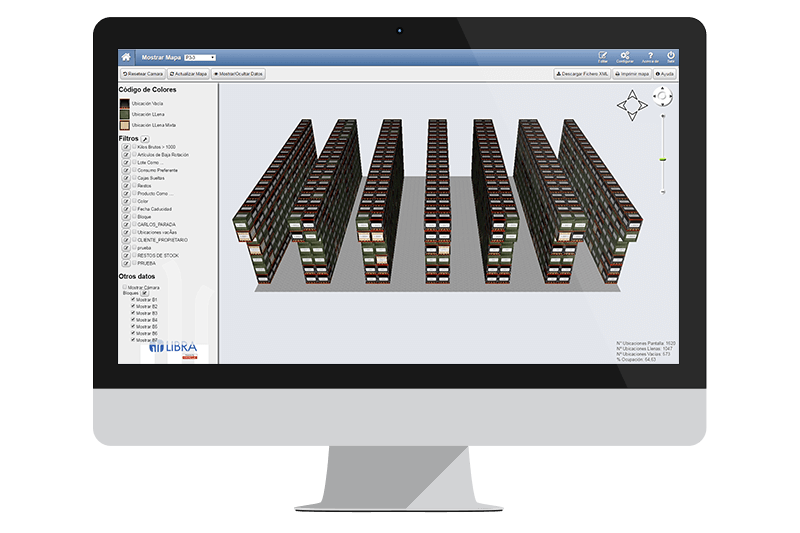Click the orbit camera rotation wheel

click(662, 97)
